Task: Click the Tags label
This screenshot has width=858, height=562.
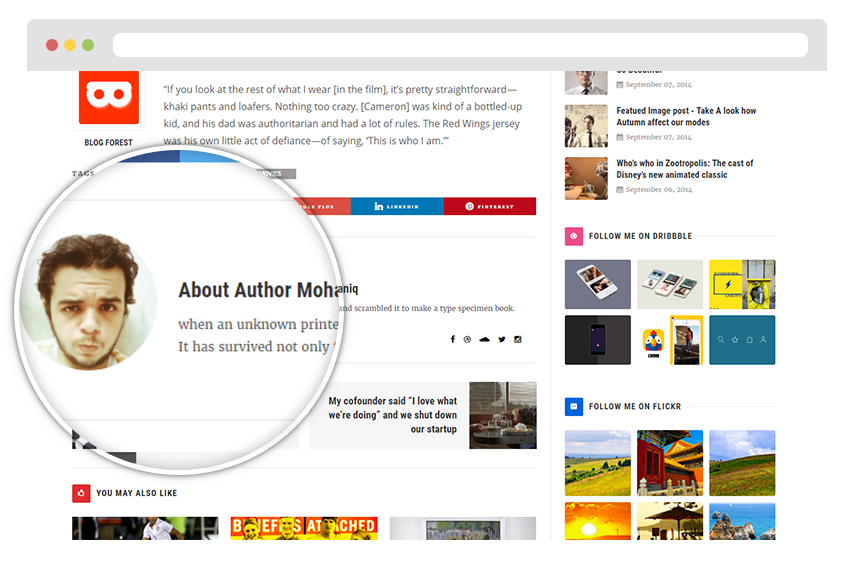Action: tap(83, 173)
